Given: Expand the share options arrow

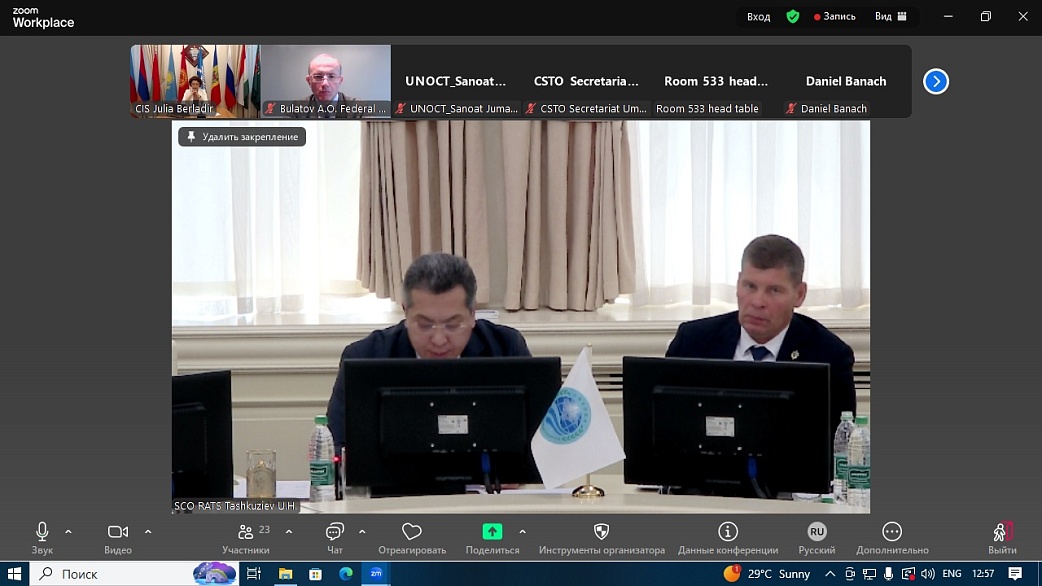Looking at the screenshot, I should [522, 532].
